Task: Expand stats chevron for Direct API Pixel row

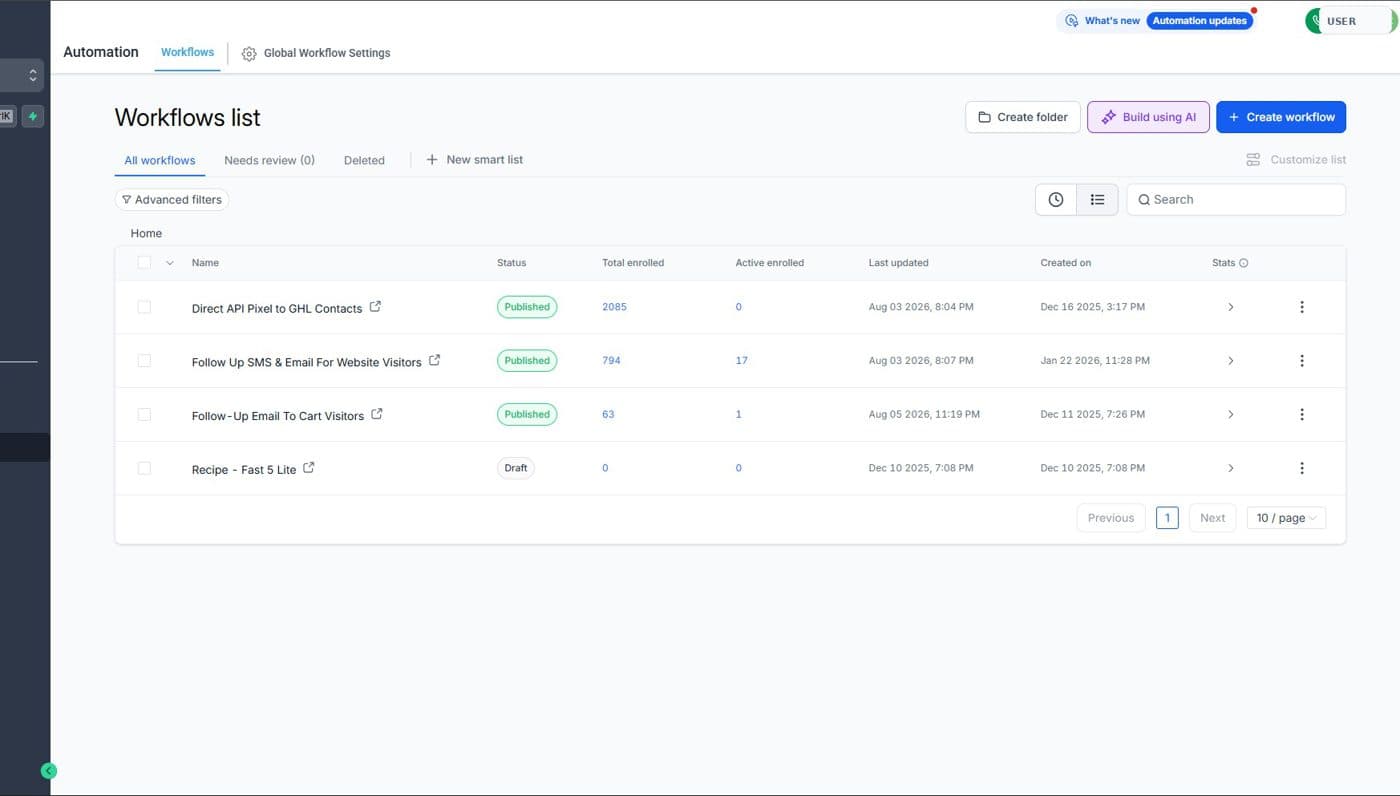Action: coord(1230,307)
